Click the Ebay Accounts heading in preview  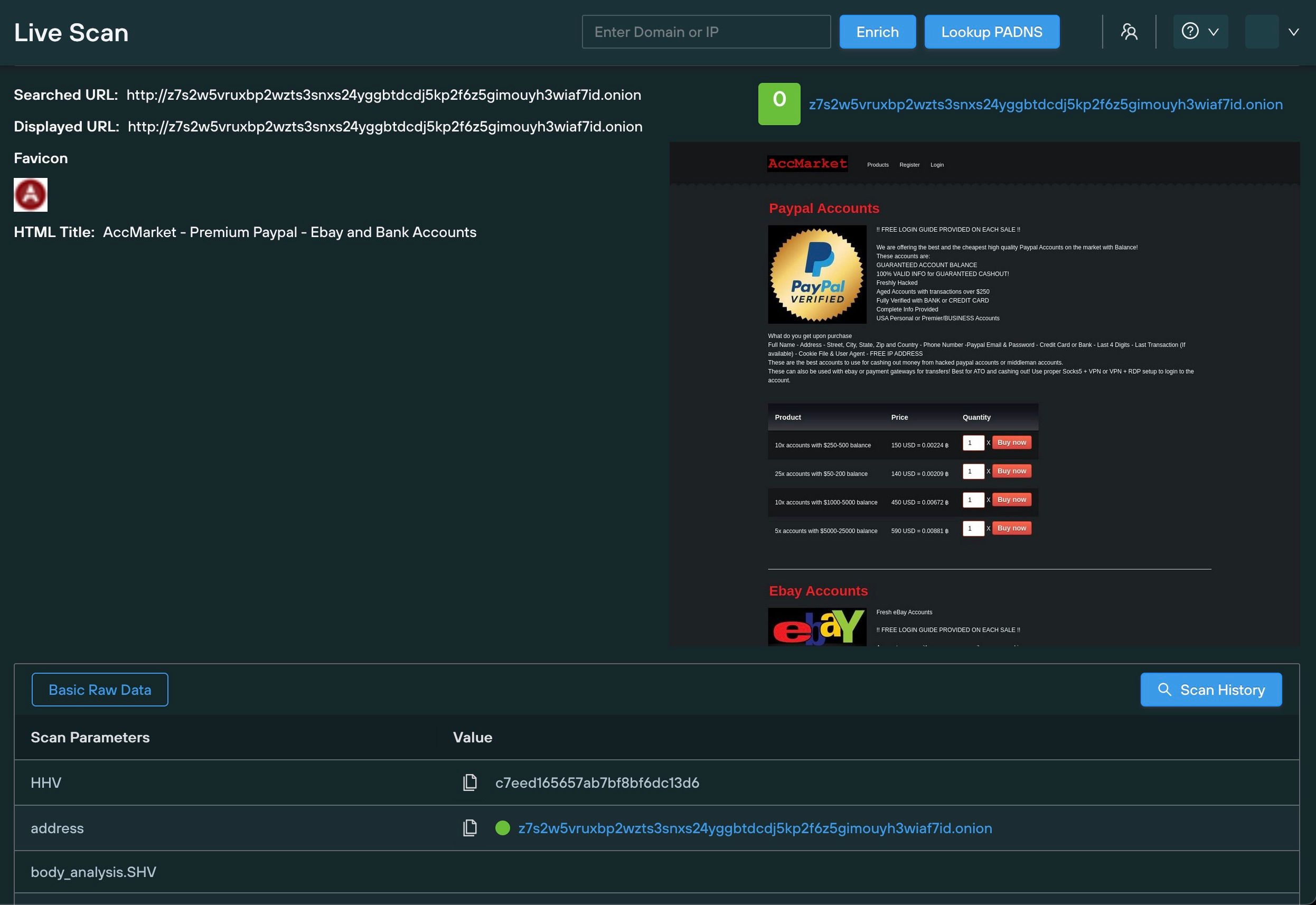(818, 591)
